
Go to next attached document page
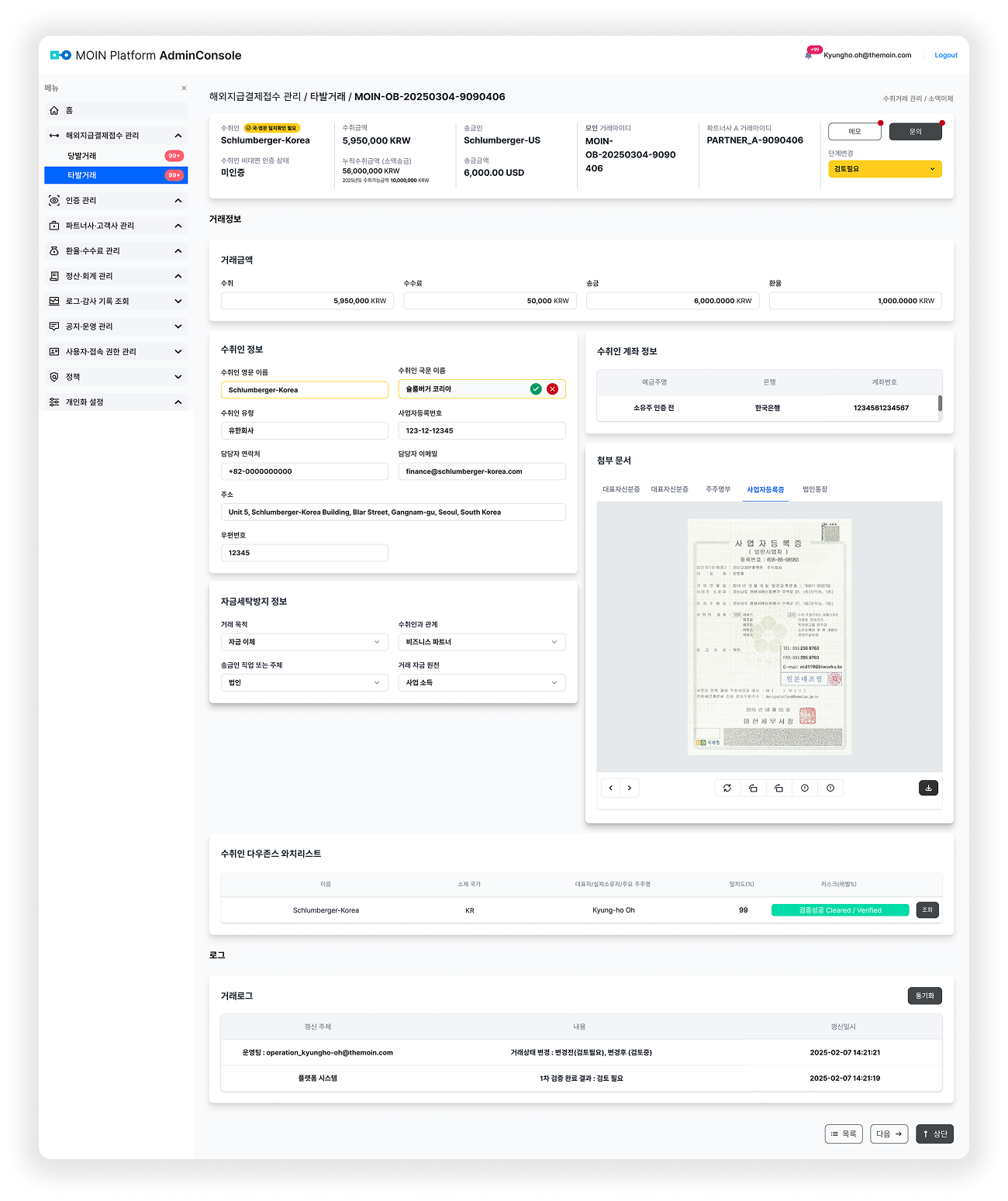point(630,788)
